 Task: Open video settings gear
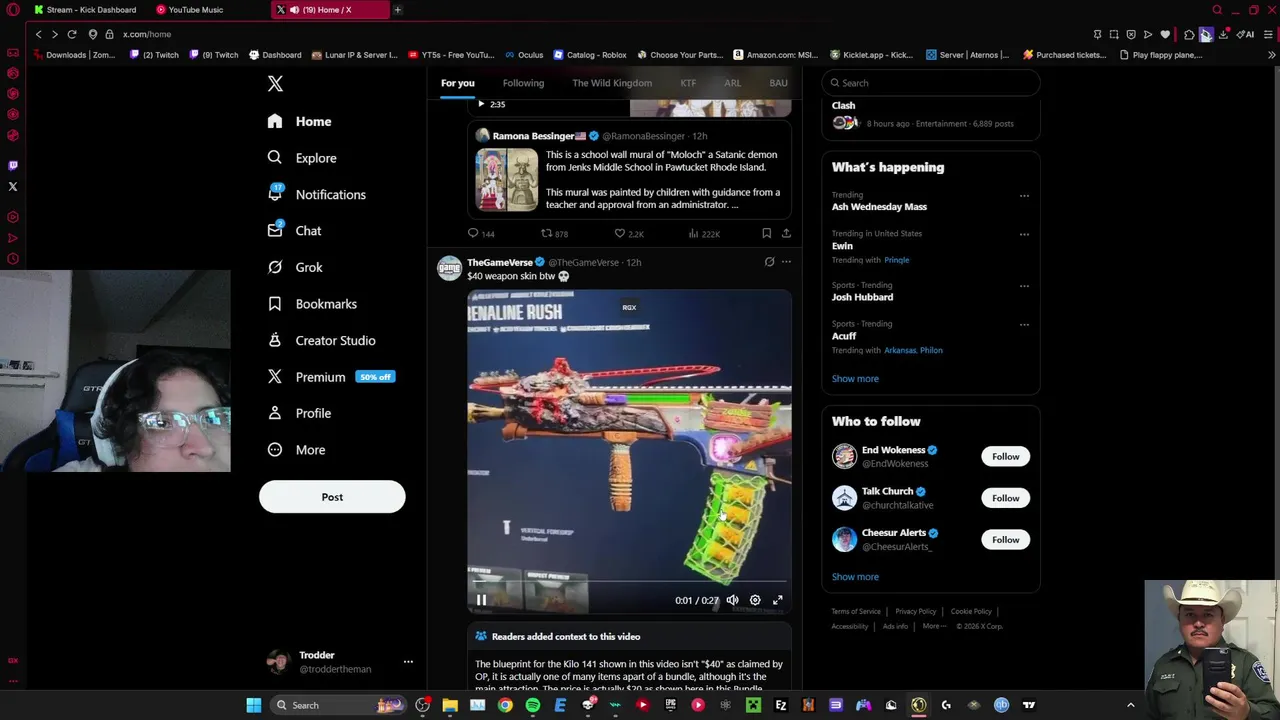[755, 600]
